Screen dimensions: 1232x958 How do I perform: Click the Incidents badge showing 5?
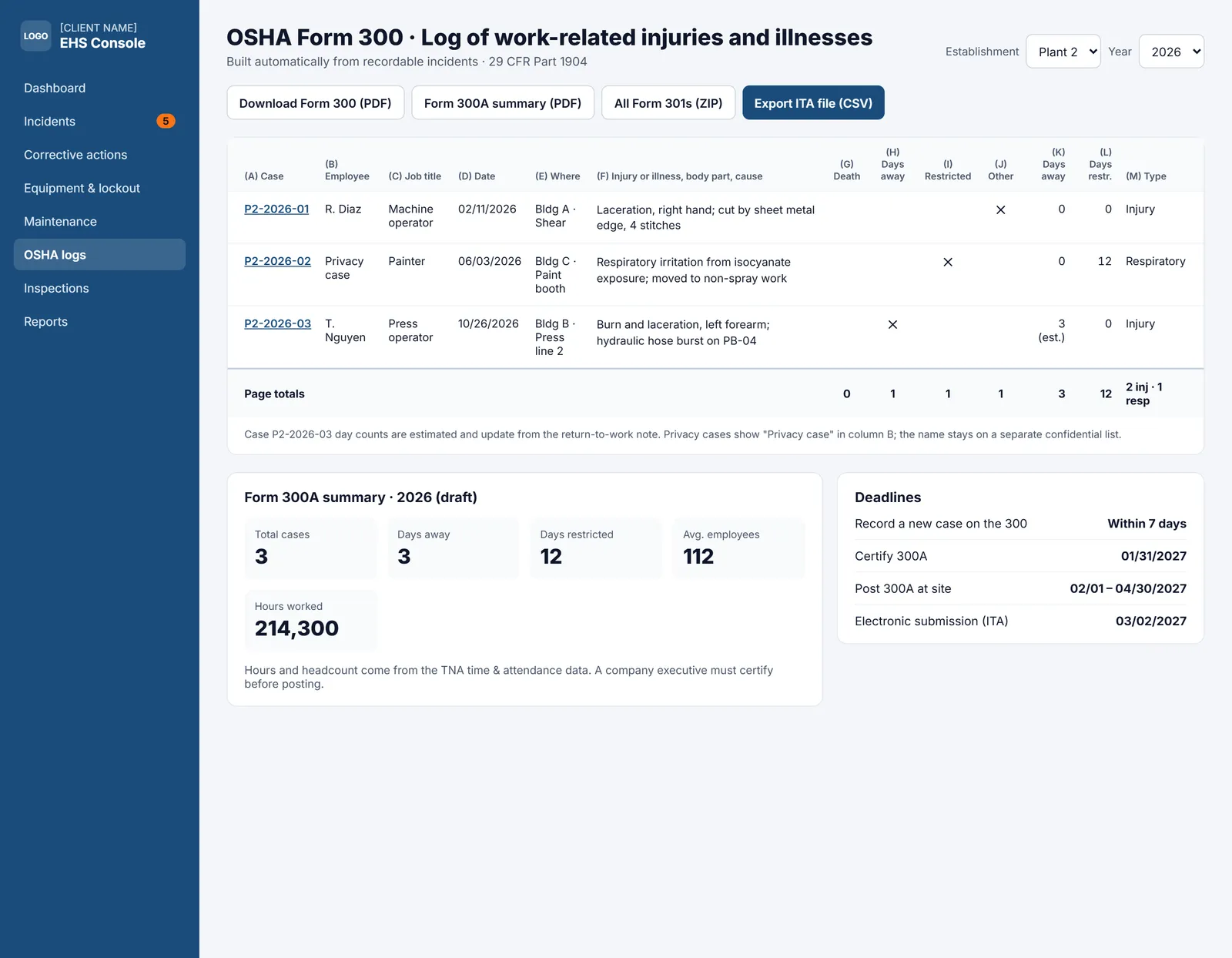[x=166, y=121]
